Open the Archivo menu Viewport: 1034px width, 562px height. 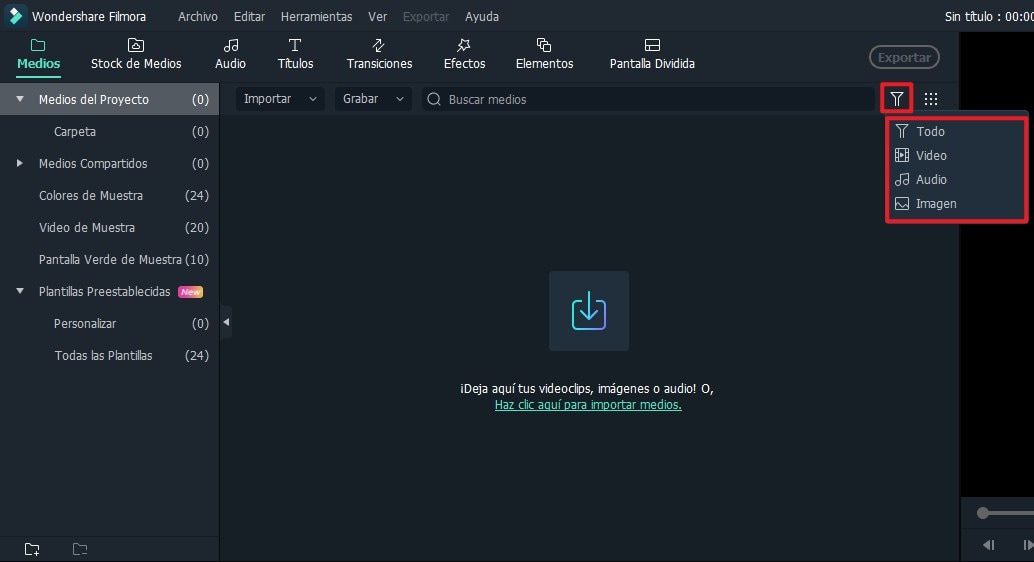197,16
